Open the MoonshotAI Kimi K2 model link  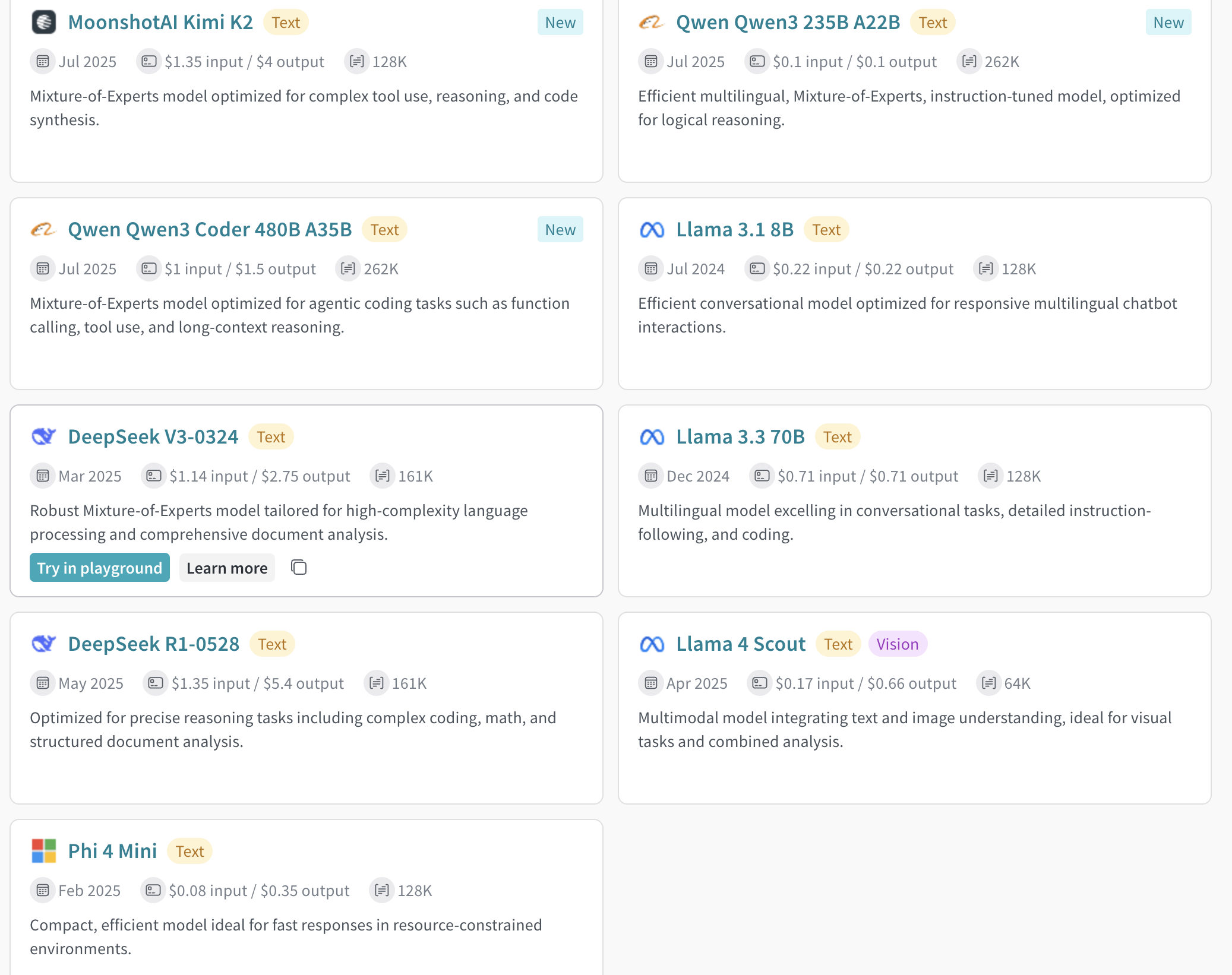point(160,23)
